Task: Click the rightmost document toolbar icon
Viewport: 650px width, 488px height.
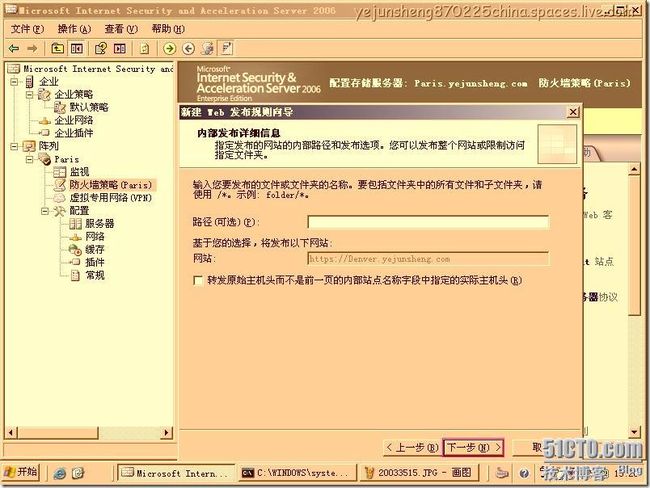Action: 227,49
